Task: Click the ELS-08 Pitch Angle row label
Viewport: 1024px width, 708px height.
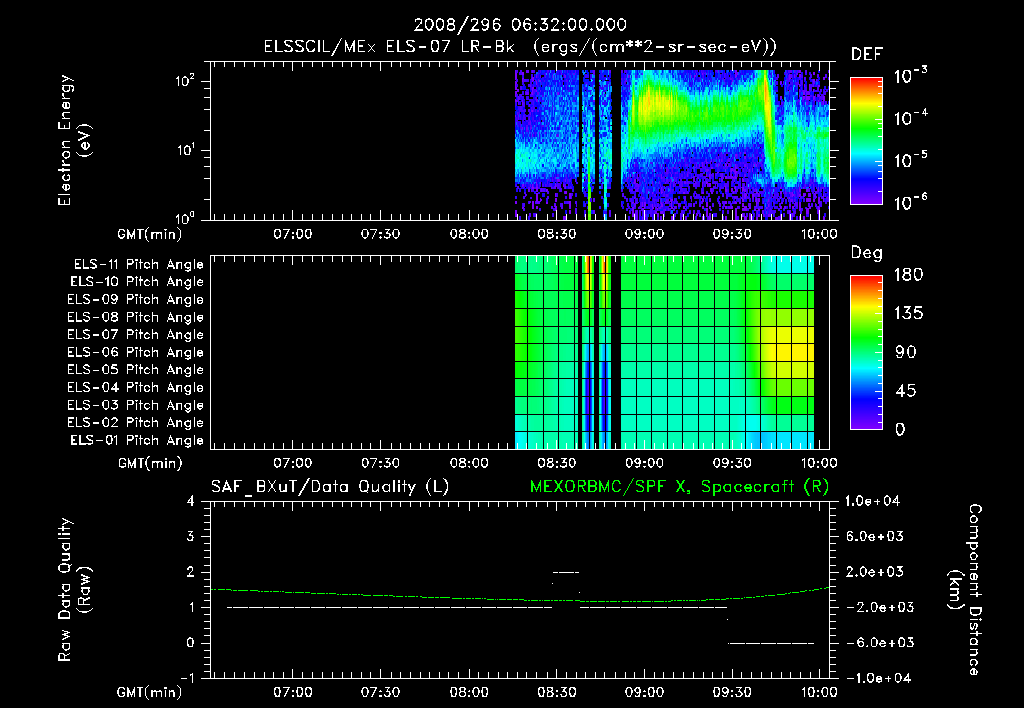Action: click(x=135, y=317)
